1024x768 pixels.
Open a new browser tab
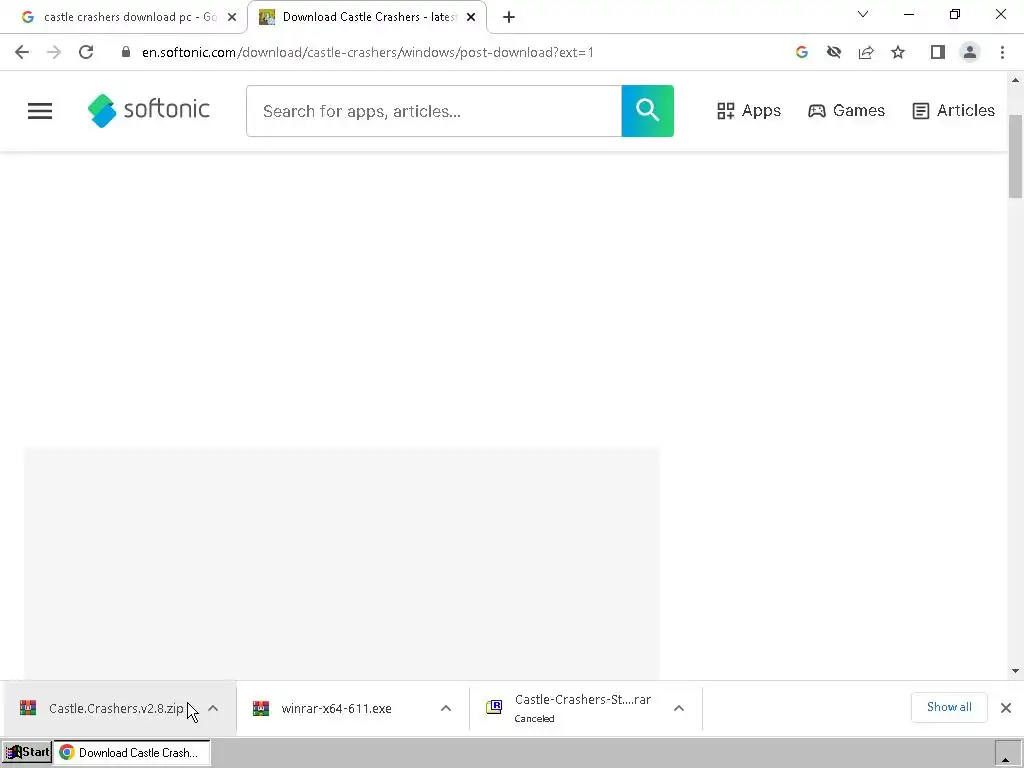pyautogui.click(x=509, y=17)
